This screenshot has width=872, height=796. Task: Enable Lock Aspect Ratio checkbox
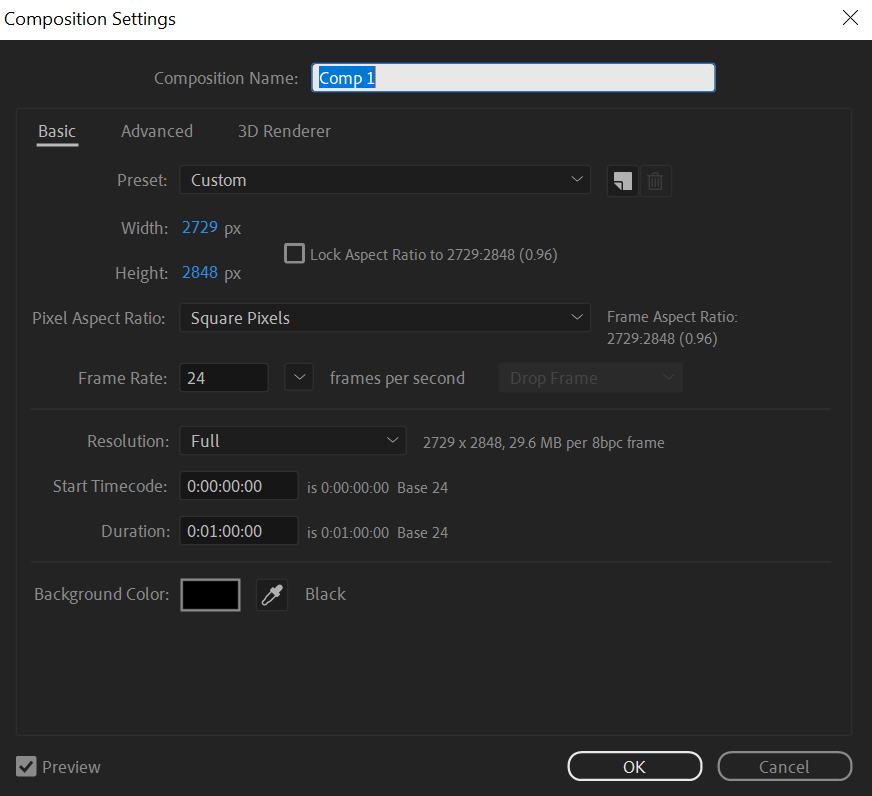(x=294, y=254)
